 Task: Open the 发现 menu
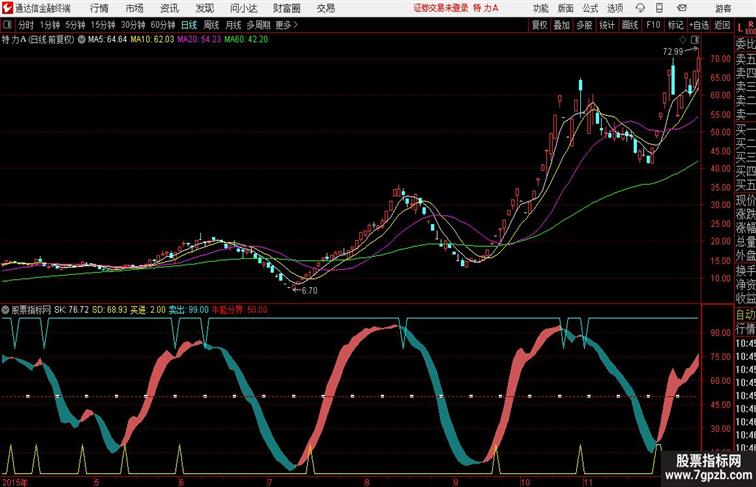coord(204,8)
